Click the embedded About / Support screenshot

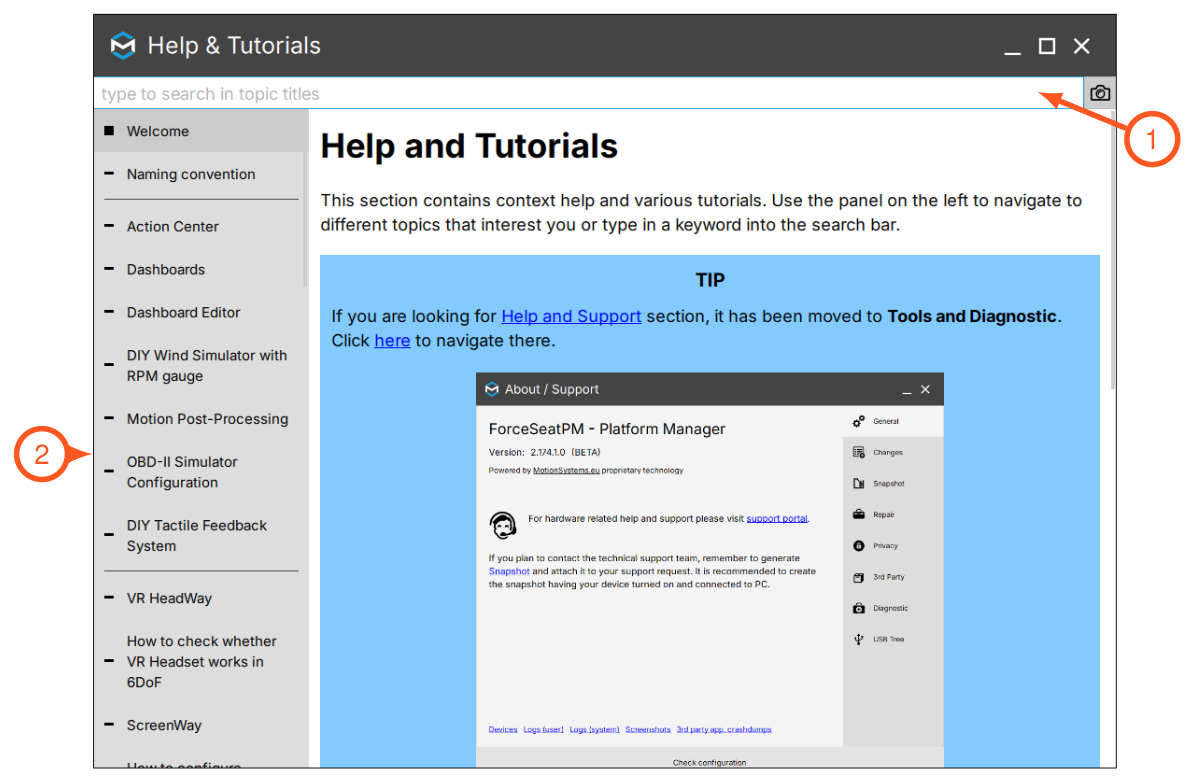pyautogui.click(x=710, y=570)
